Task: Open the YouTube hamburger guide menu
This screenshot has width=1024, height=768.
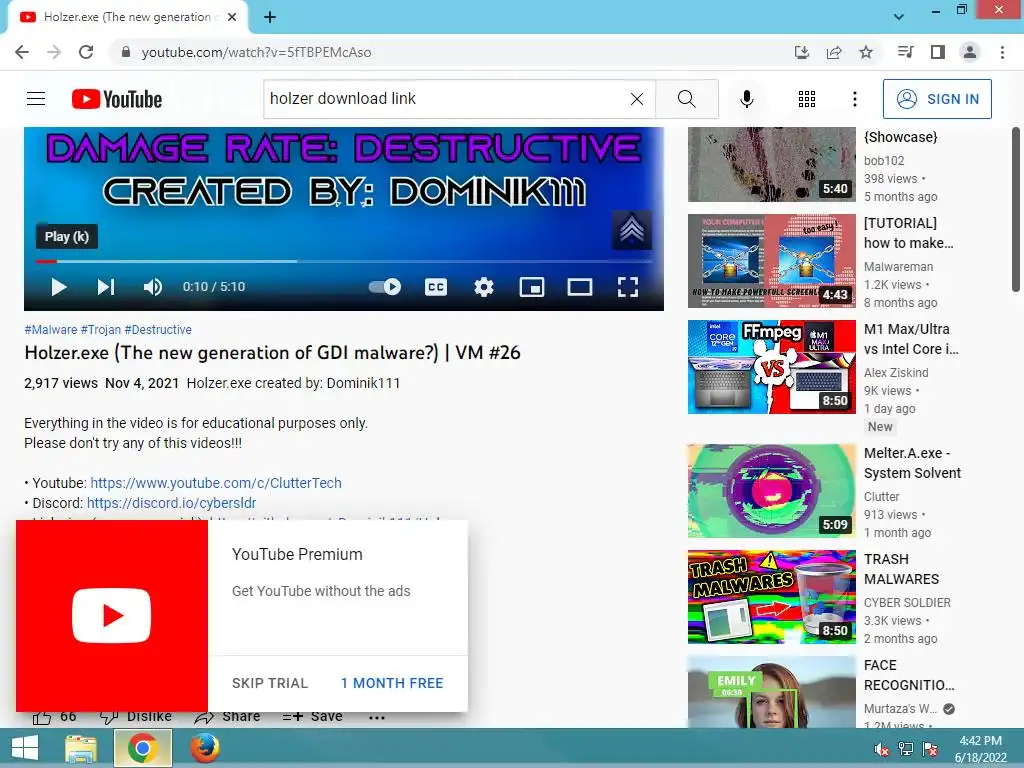Action: (x=36, y=99)
